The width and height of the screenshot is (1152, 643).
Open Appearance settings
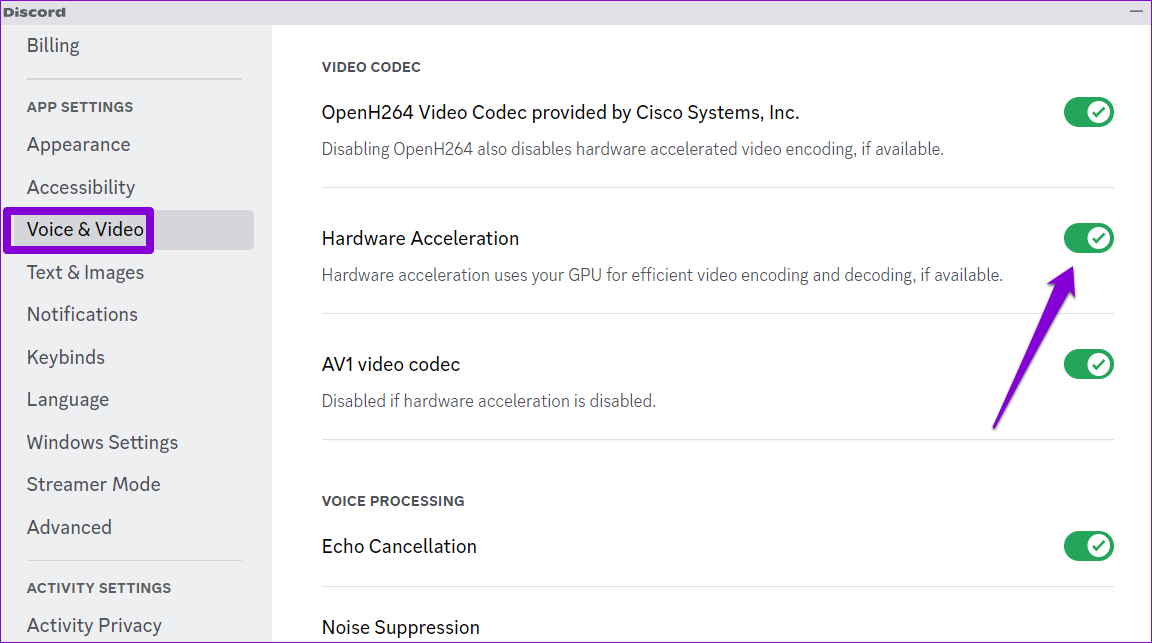coord(78,144)
